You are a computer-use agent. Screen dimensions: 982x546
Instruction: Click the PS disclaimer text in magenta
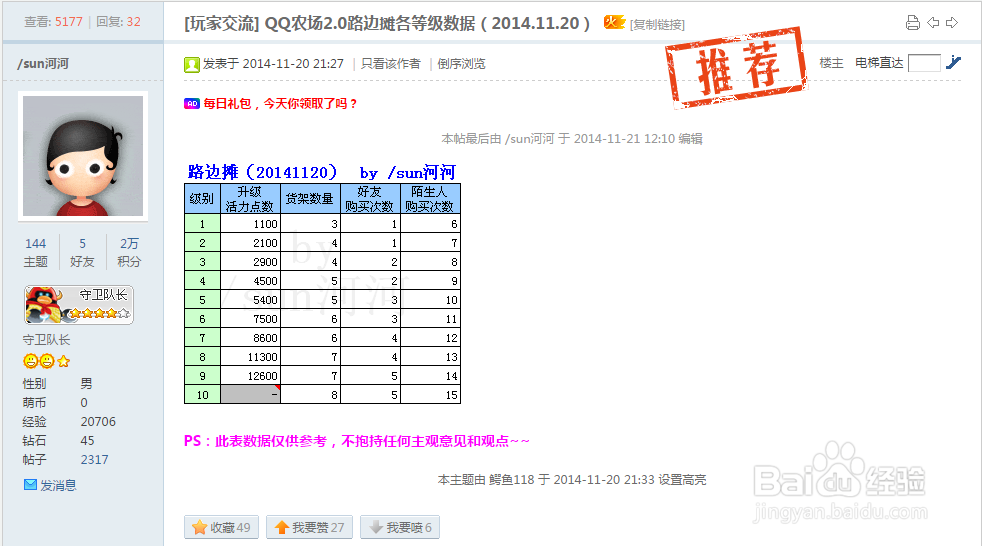[357, 441]
